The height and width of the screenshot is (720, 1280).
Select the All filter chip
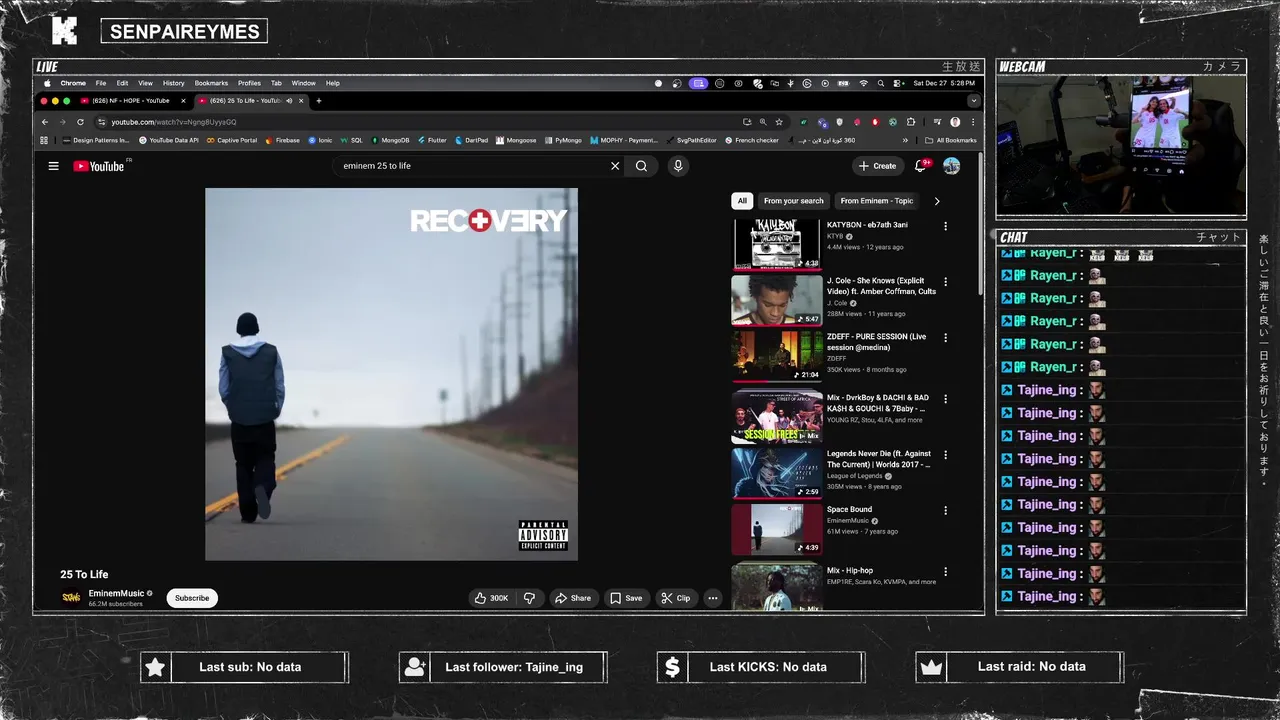tap(742, 201)
